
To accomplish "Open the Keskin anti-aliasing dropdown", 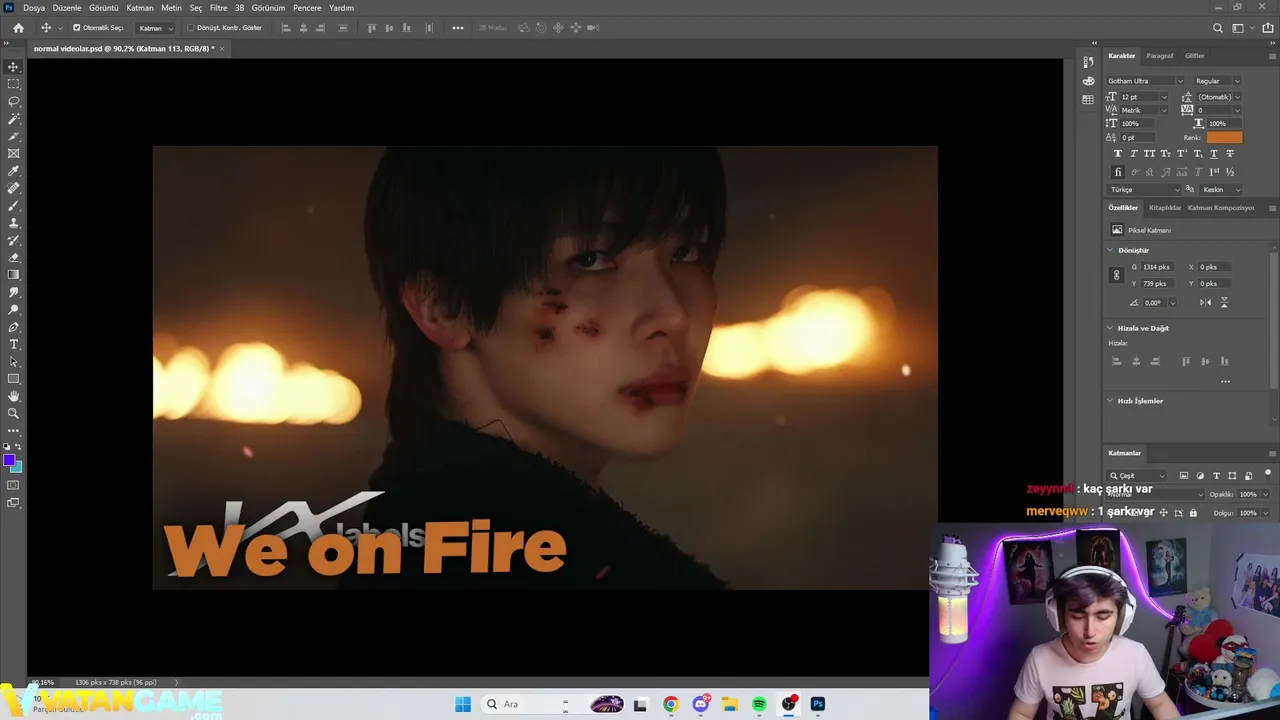I will click(x=1221, y=189).
